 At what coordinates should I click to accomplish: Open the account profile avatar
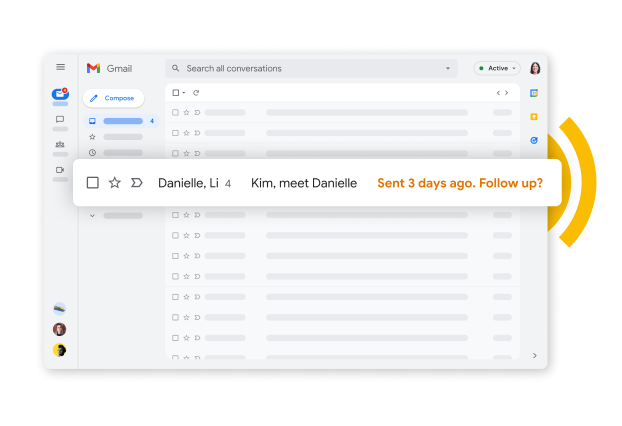click(535, 68)
